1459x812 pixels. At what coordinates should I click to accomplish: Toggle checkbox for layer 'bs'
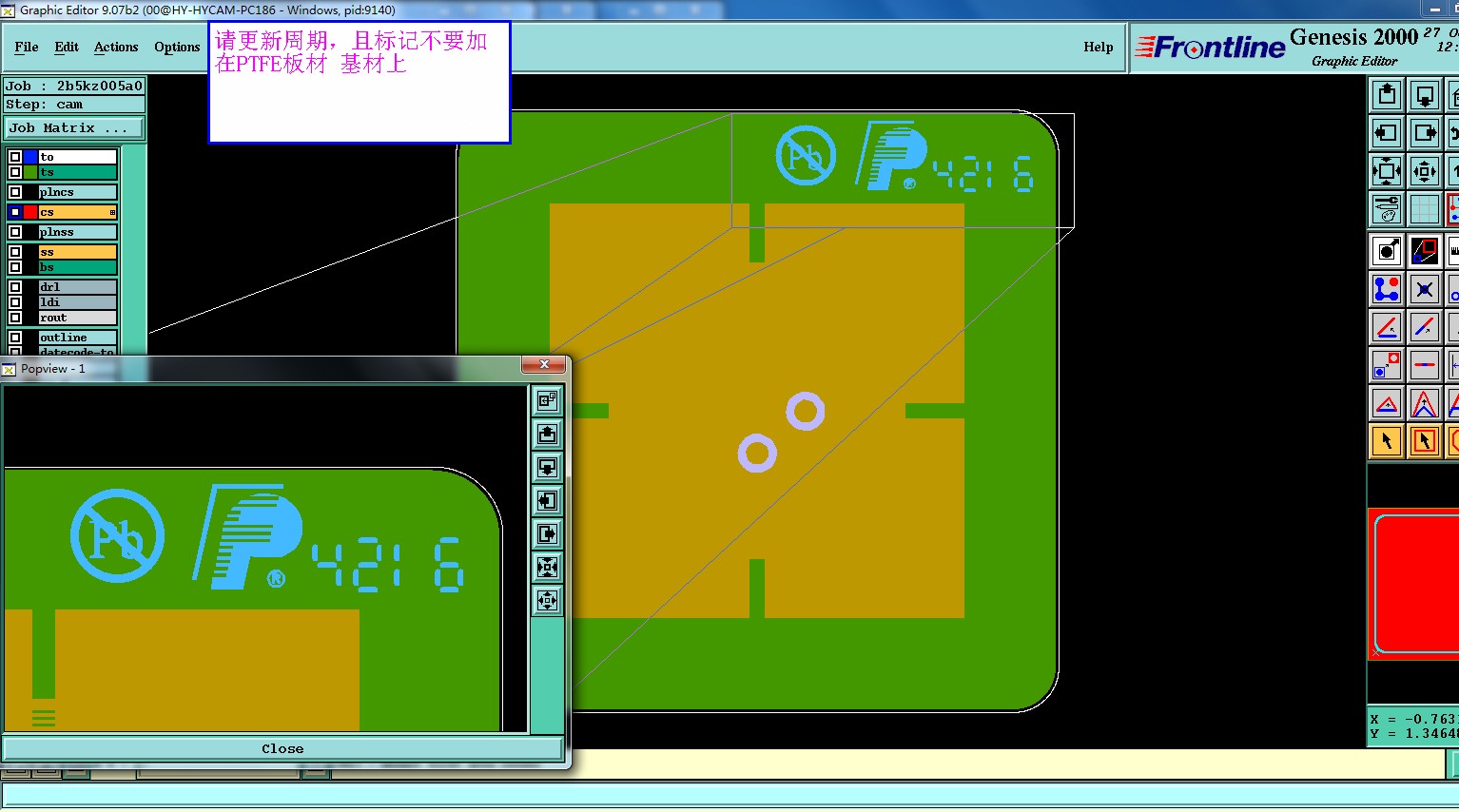15,267
